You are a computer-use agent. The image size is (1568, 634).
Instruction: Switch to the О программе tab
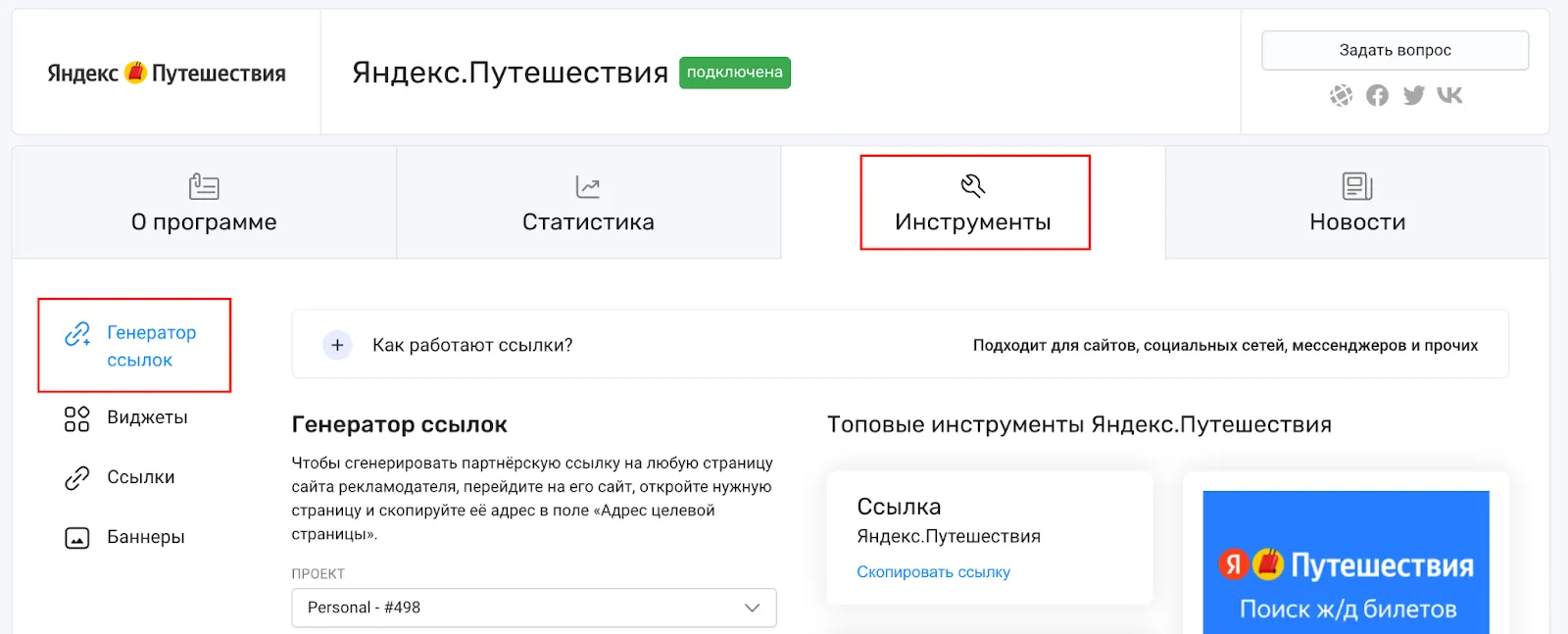(204, 203)
